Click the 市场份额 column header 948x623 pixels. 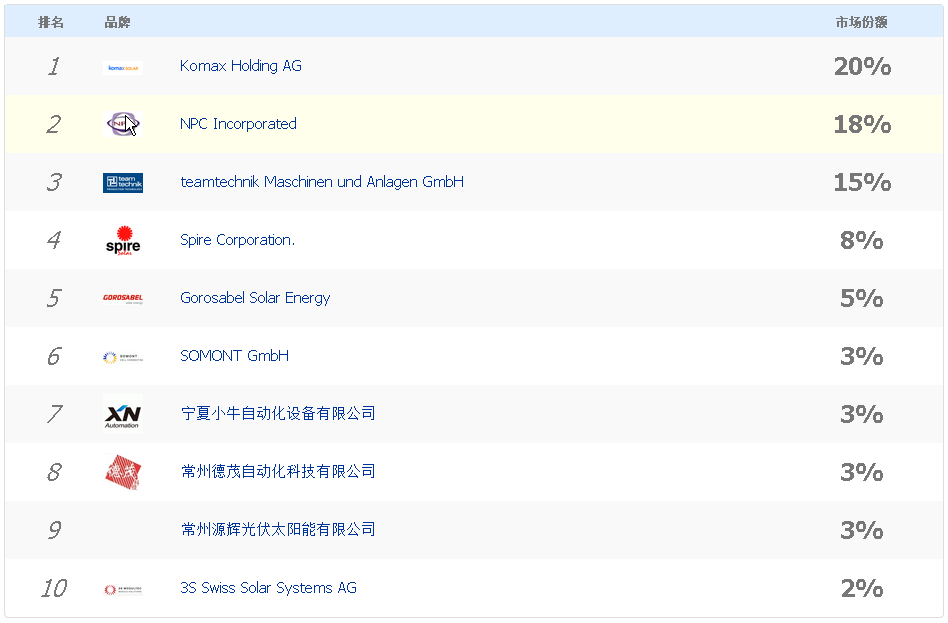point(861,22)
